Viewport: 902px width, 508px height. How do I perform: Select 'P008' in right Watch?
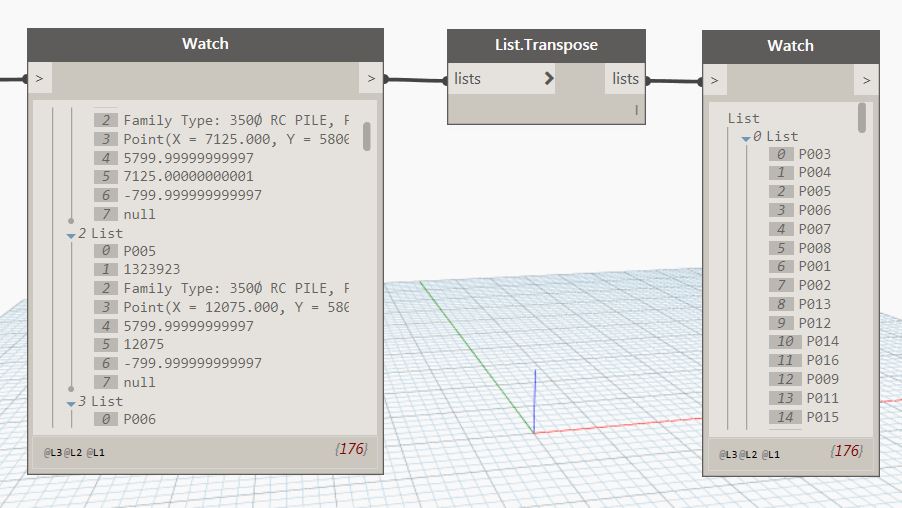pos(815,248)
